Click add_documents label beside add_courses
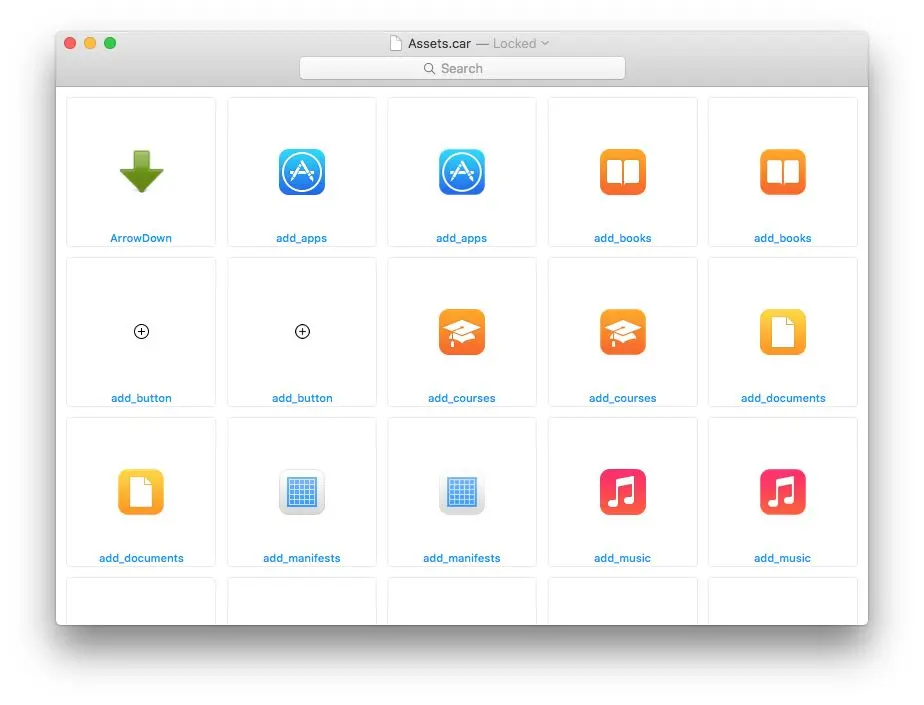Image resolution: width=924 pixels, height=705 pixels. (783, 398)
